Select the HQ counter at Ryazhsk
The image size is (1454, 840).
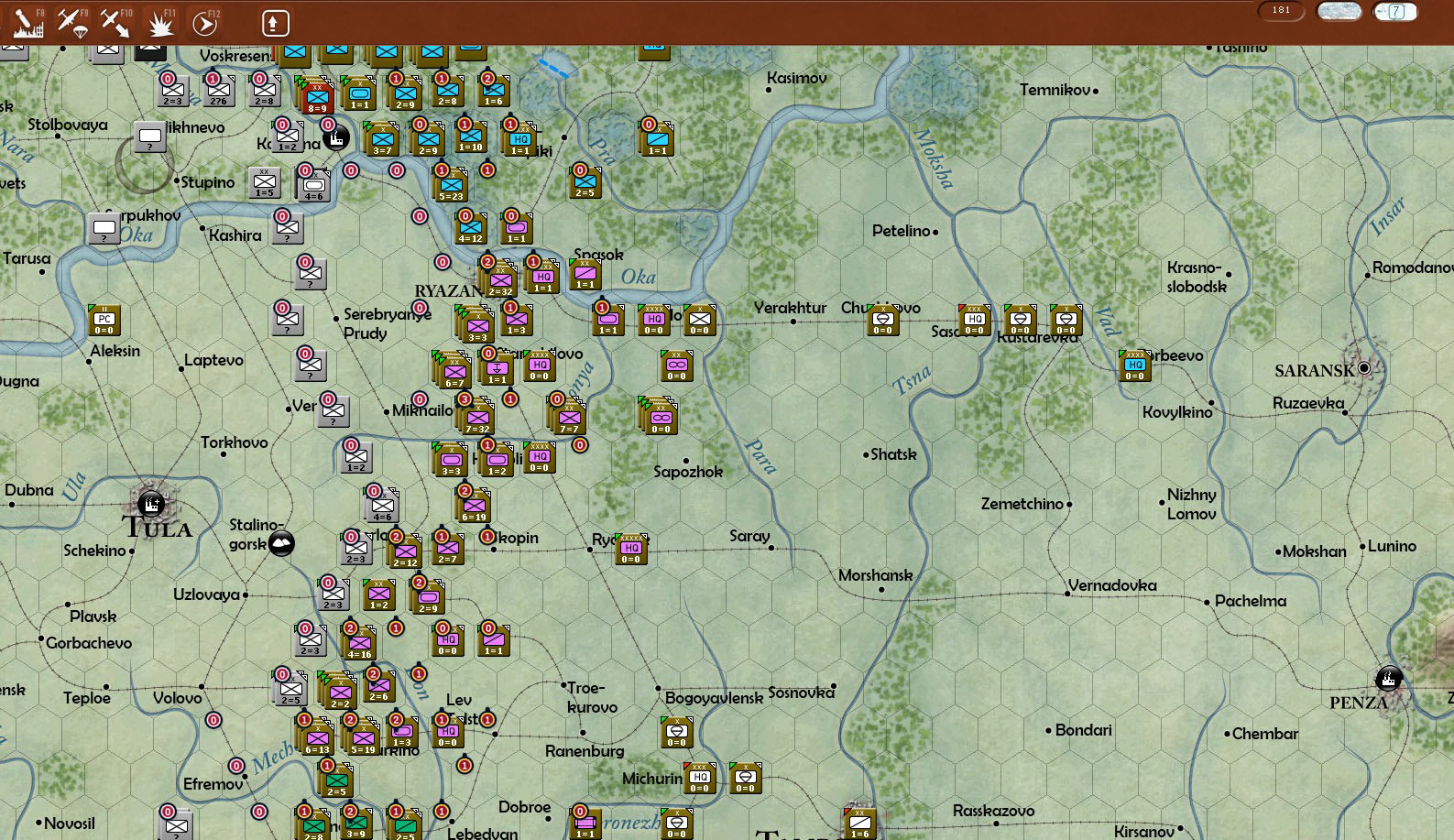pos(630,549)
